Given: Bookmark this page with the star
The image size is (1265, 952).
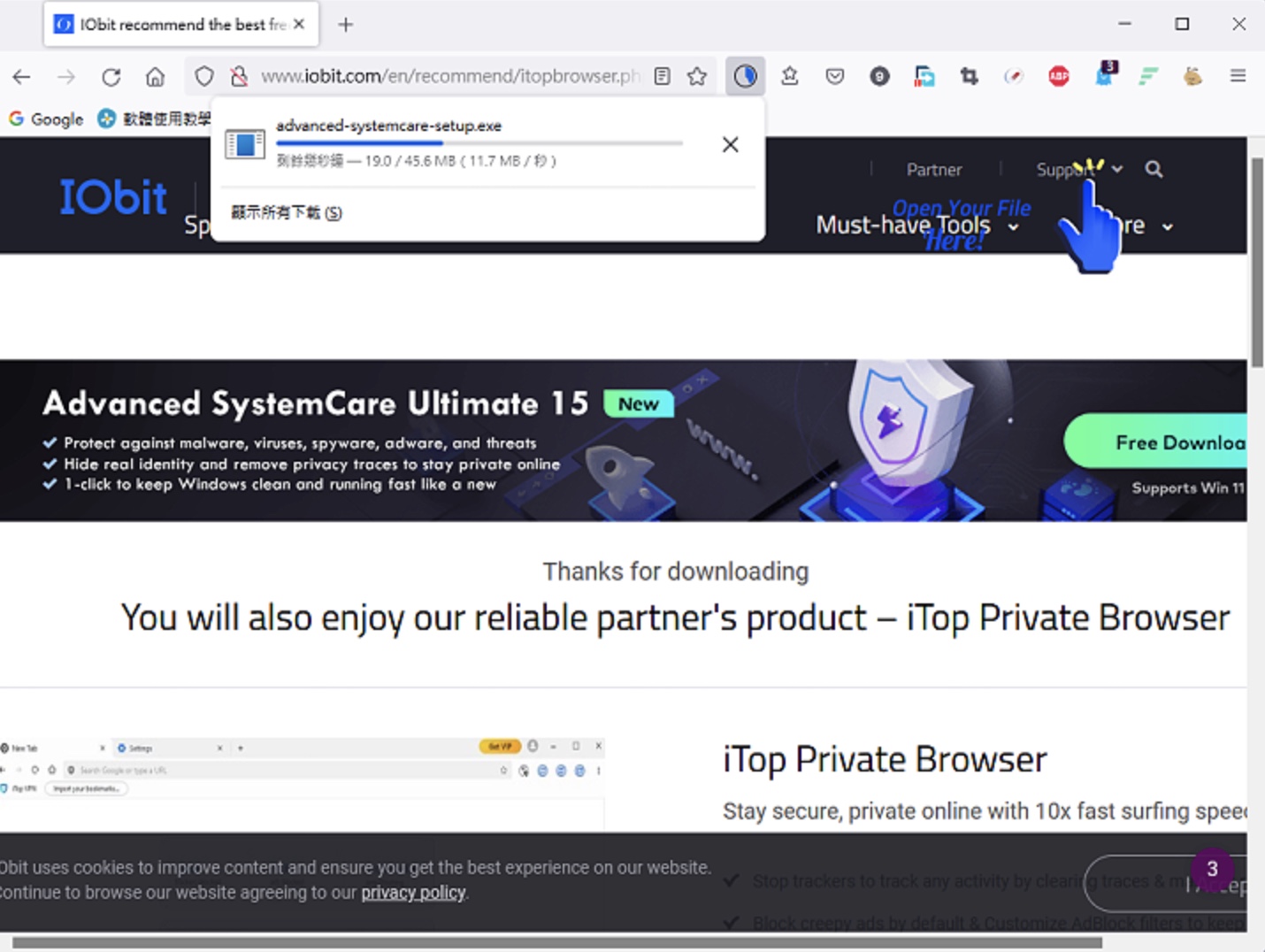Looking at the screenshot, I should 697,77.
